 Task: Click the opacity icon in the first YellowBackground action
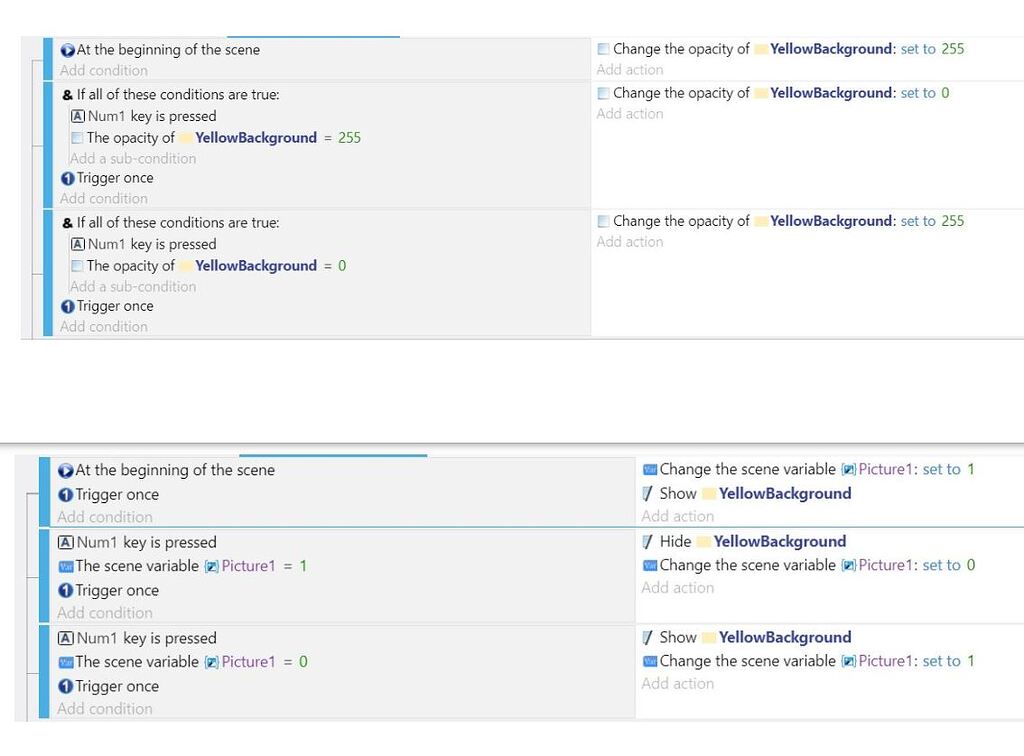tap(605, 48)
